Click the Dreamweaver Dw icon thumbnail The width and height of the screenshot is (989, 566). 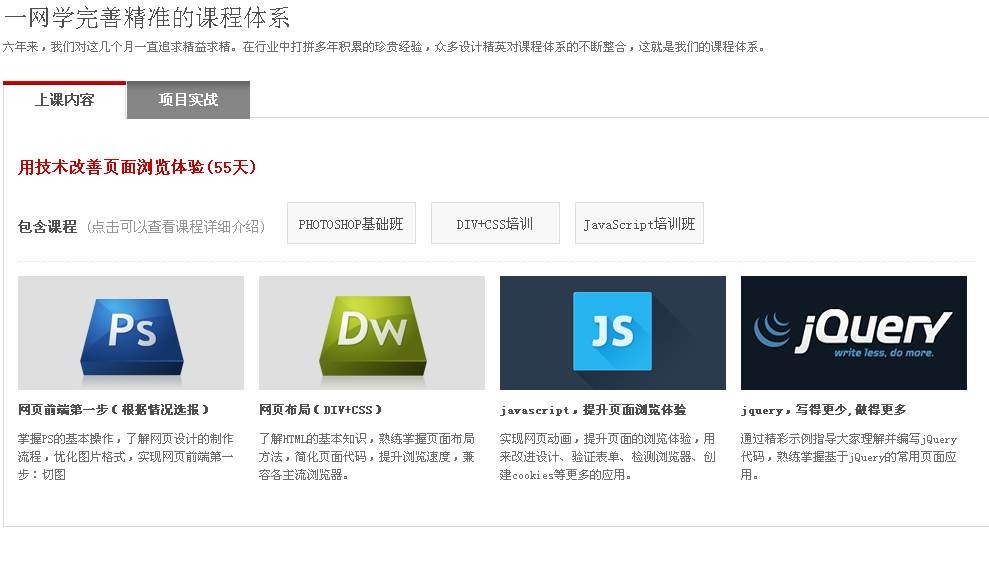point(372,333)
